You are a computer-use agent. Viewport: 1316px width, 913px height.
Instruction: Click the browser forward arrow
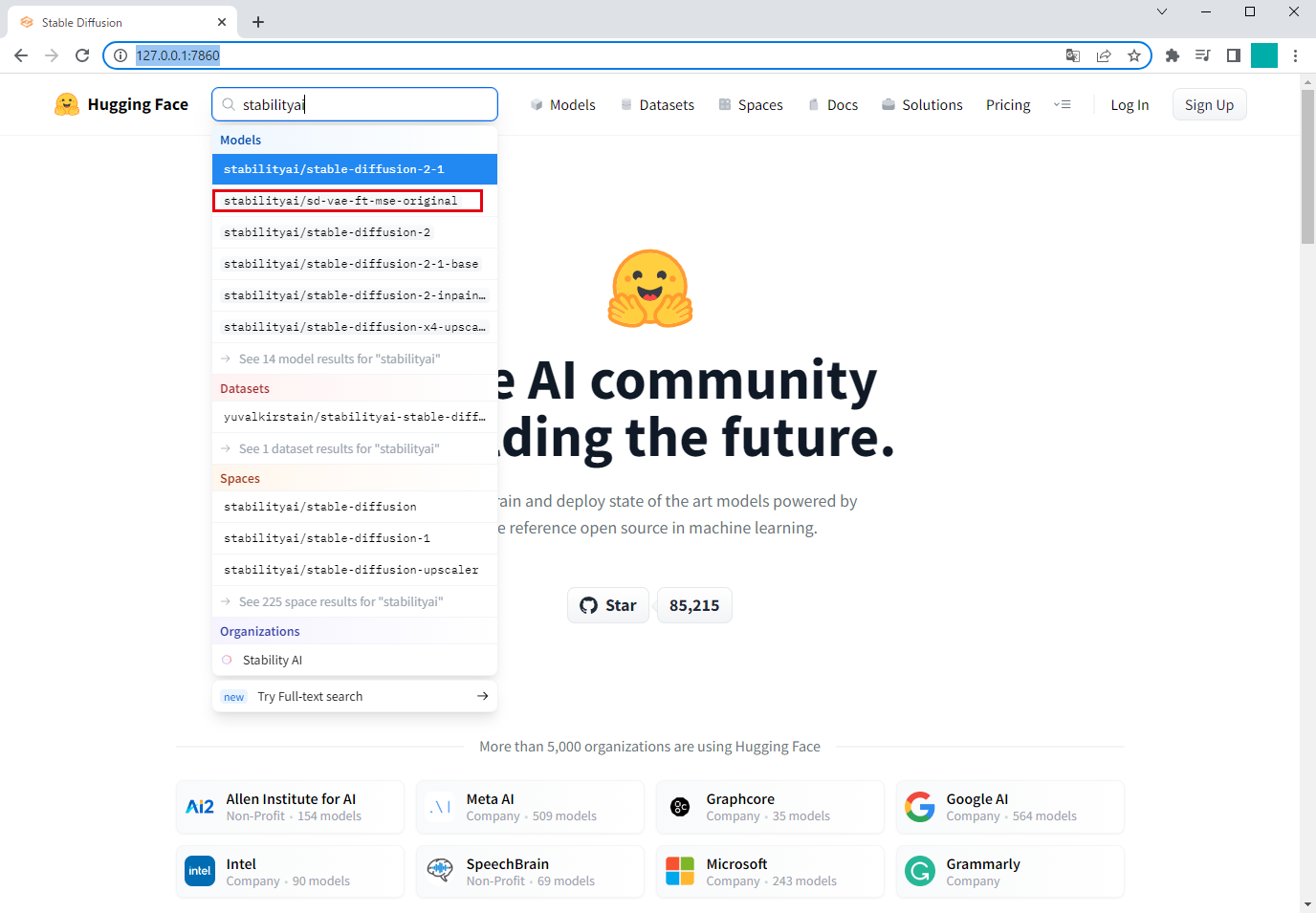[52, 55]
